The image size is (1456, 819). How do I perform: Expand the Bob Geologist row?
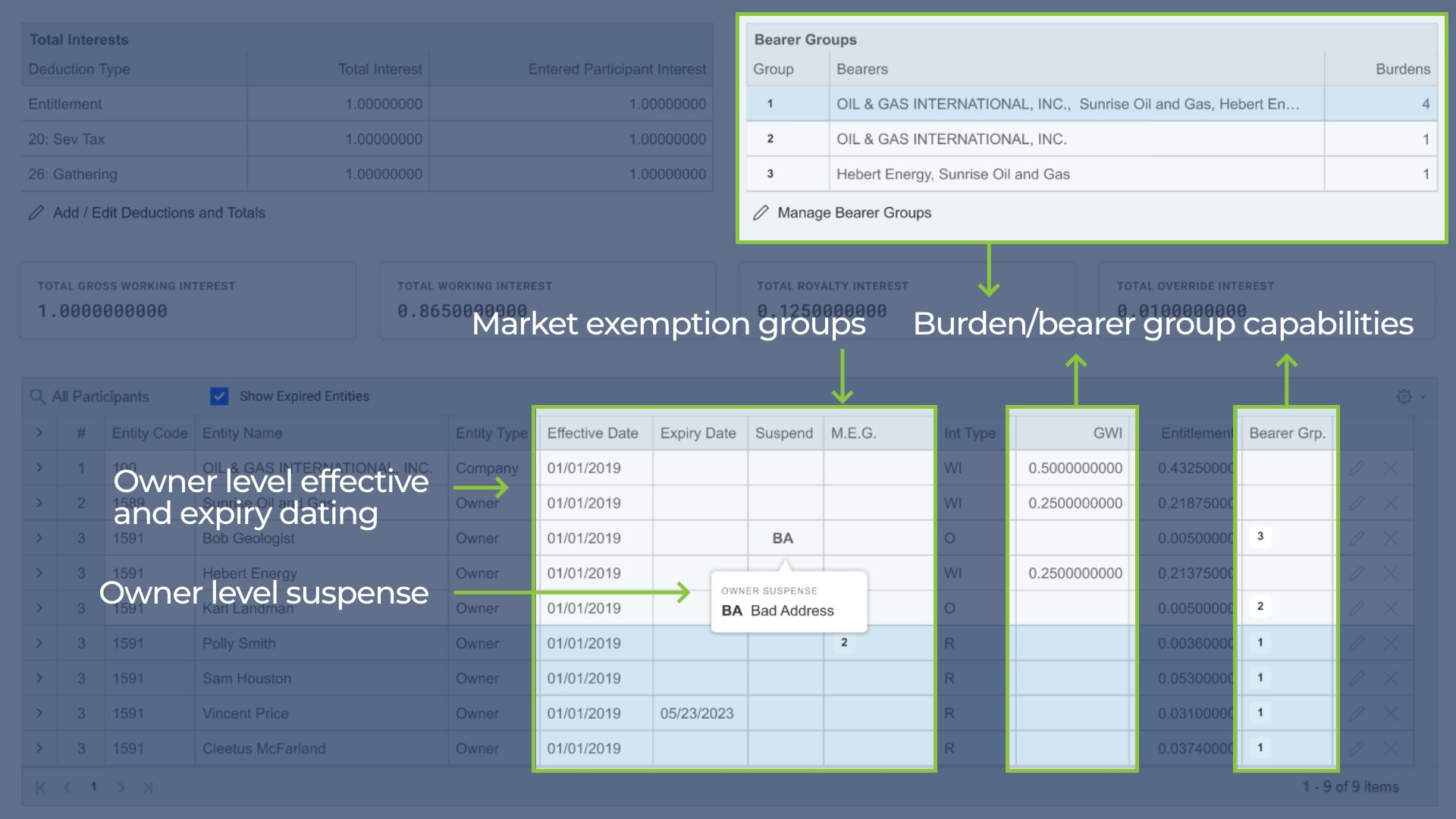point(39,538)
